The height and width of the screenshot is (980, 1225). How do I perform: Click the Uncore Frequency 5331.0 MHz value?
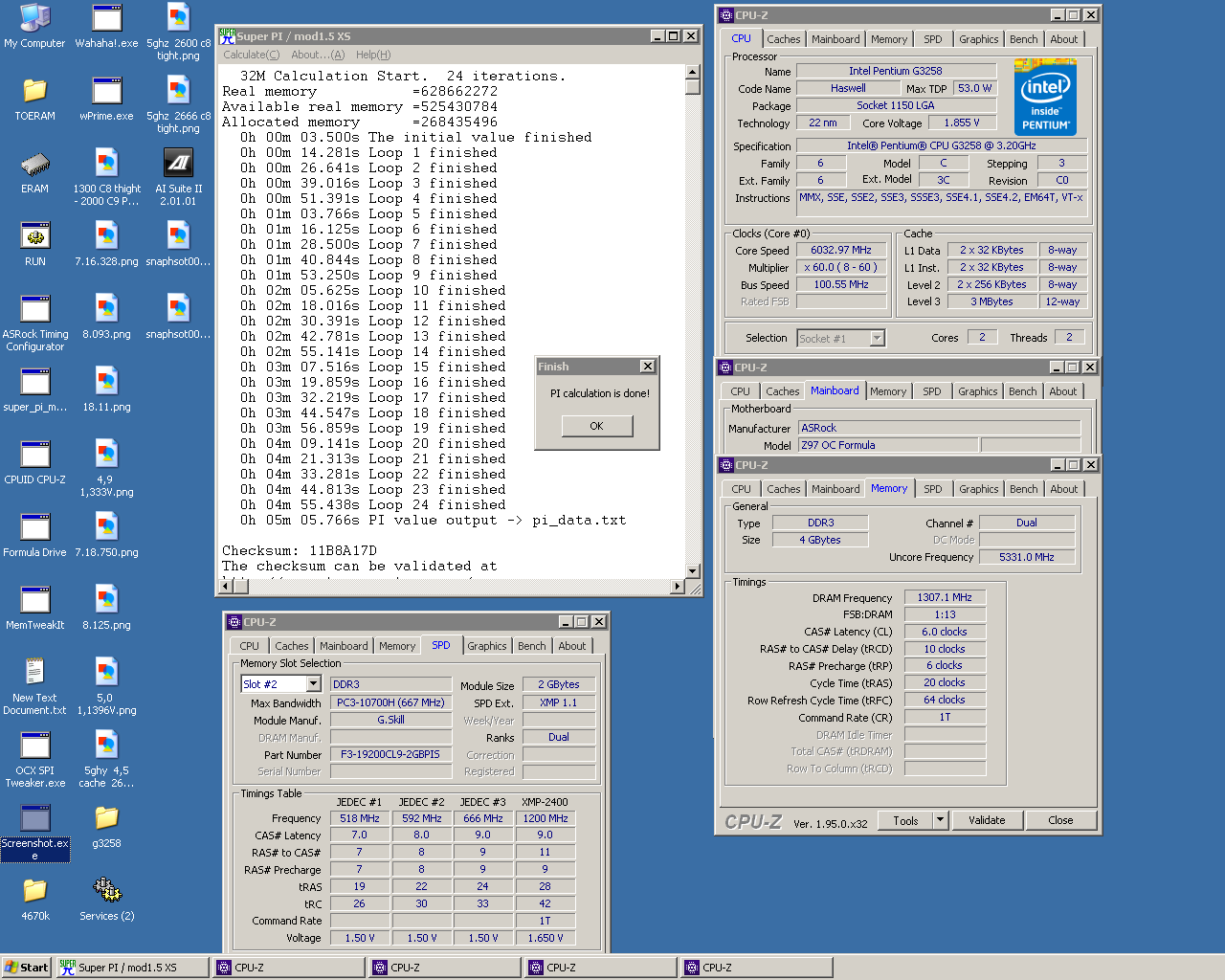pos(1027,557)
